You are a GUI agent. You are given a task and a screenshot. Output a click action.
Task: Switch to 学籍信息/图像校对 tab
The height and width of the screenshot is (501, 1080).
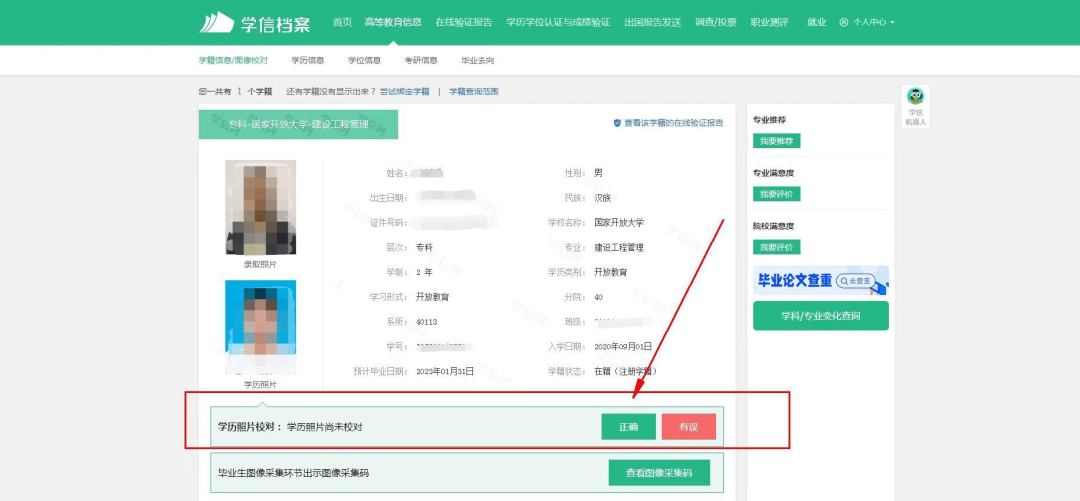tap(233, 61)
